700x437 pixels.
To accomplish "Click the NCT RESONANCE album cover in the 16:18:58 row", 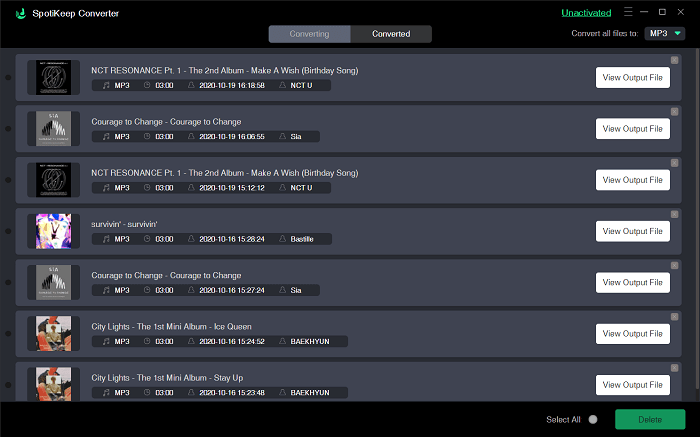I will click(x=54, y=78).
